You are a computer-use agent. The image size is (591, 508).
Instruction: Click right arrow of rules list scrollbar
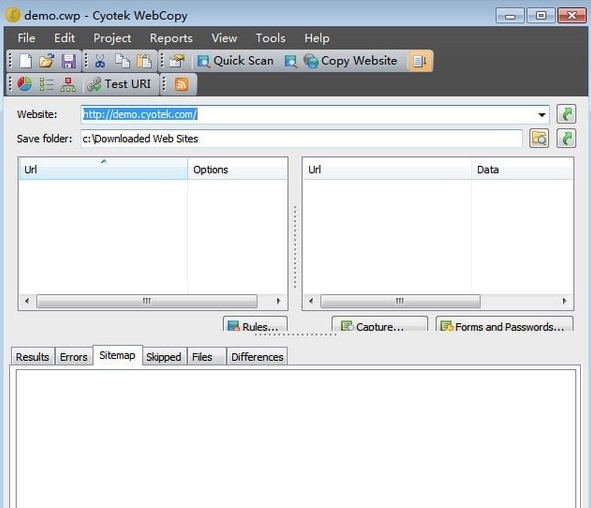[279, 301]
